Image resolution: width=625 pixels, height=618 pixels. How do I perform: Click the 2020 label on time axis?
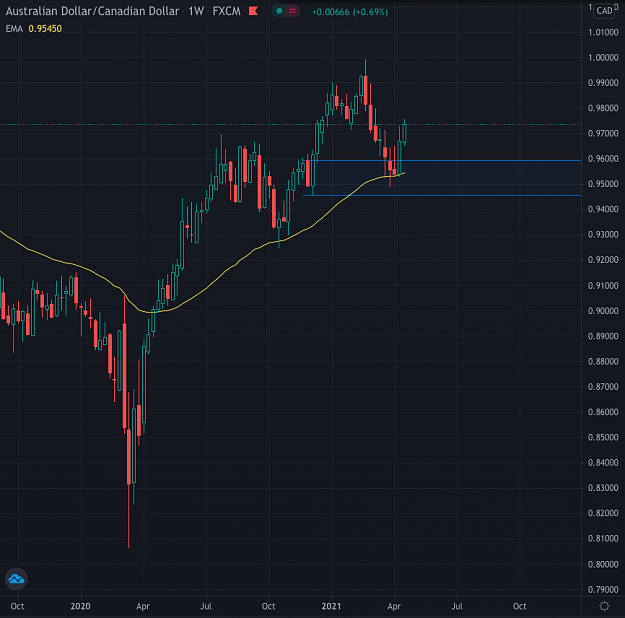(x=81, y=606)
